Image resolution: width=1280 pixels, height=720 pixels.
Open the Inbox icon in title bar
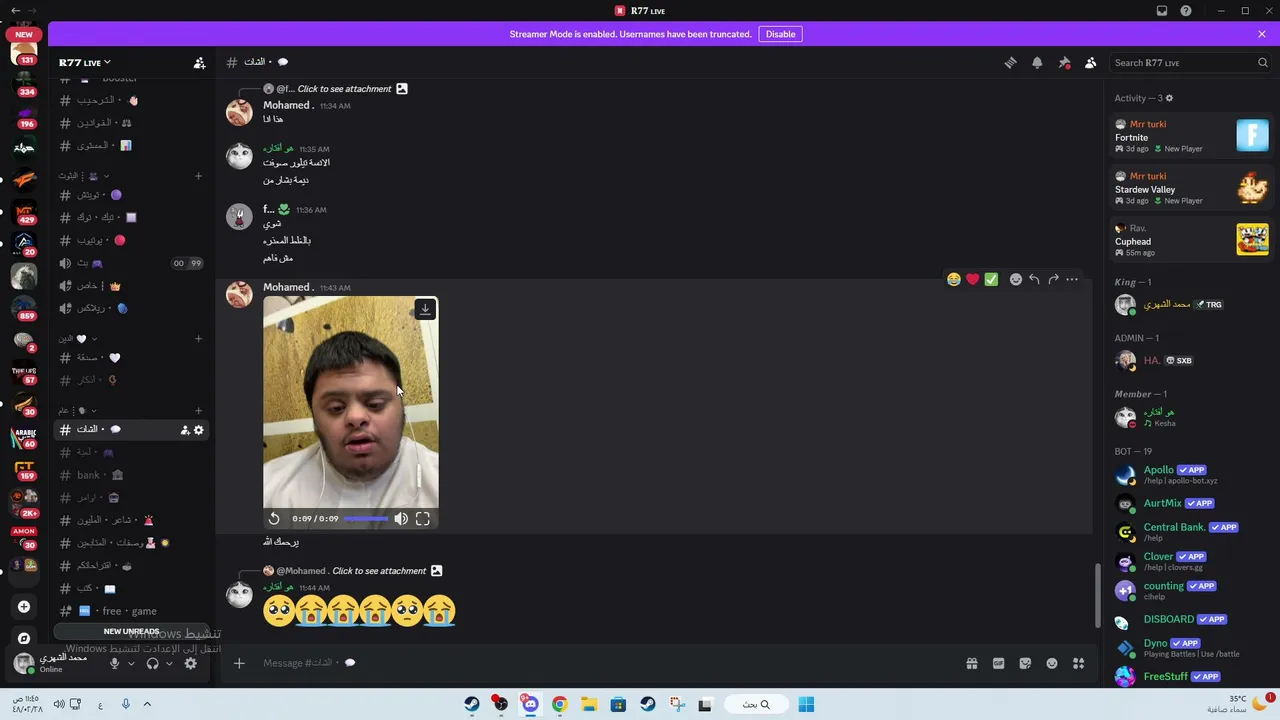(1162, 11)
